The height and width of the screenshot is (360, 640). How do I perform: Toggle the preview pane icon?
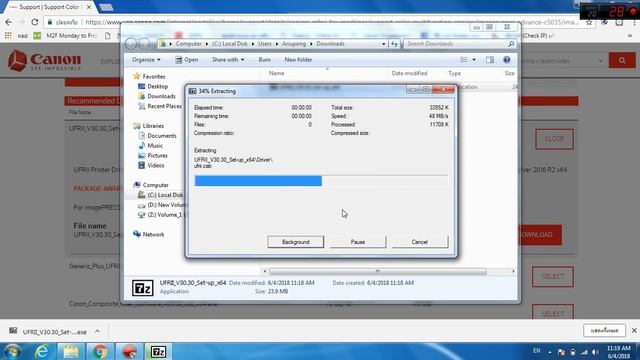coord(490,60)
